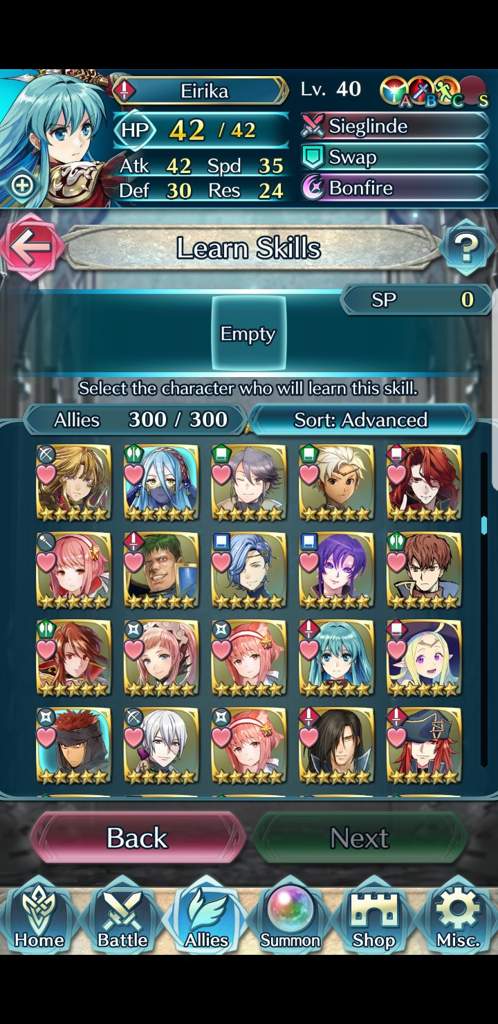Open the Shop castle icon
The image size is (498, 1024).
(x=373, y=920)
